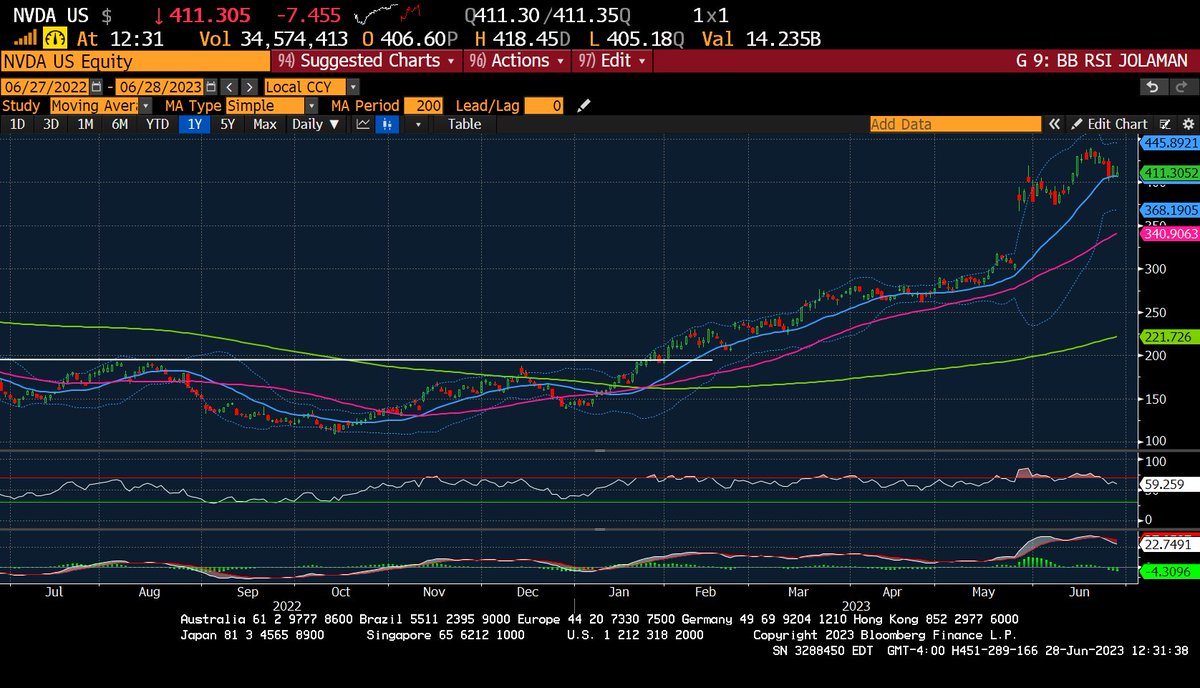Open the Actions dropdown menu

point(517,61)
